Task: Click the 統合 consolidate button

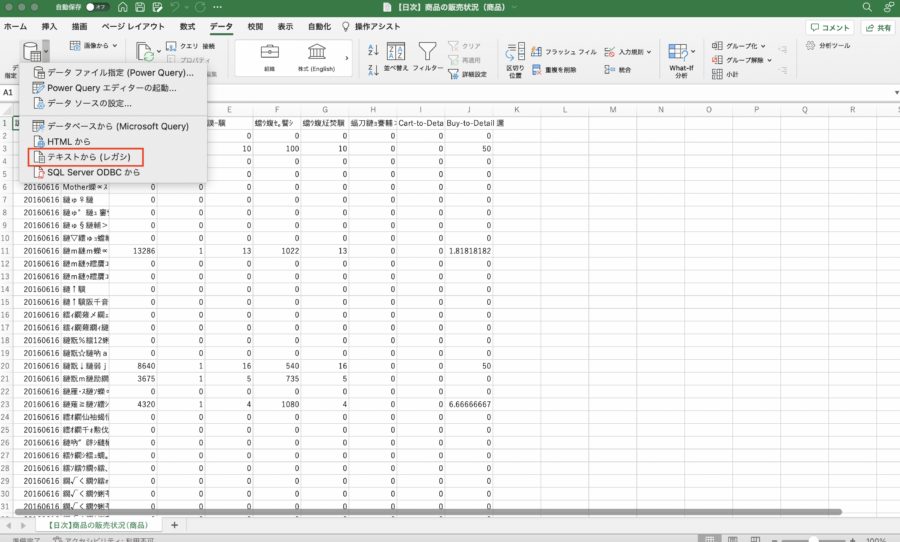Action: (x=618, y=69)
